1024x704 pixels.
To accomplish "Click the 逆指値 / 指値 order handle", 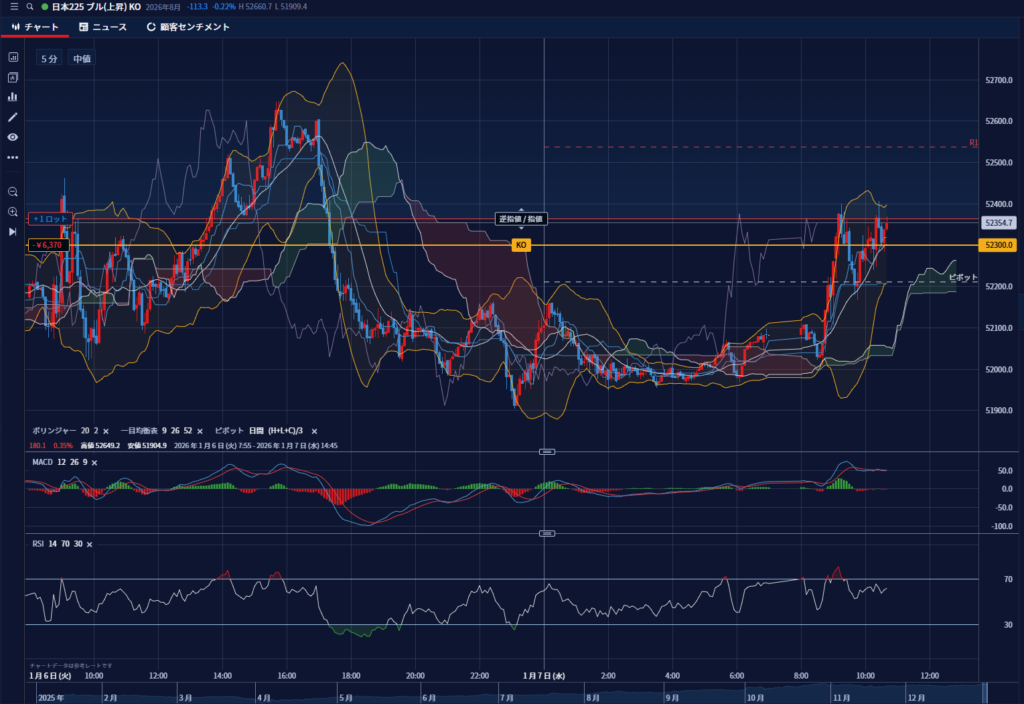I will [520, 218].
